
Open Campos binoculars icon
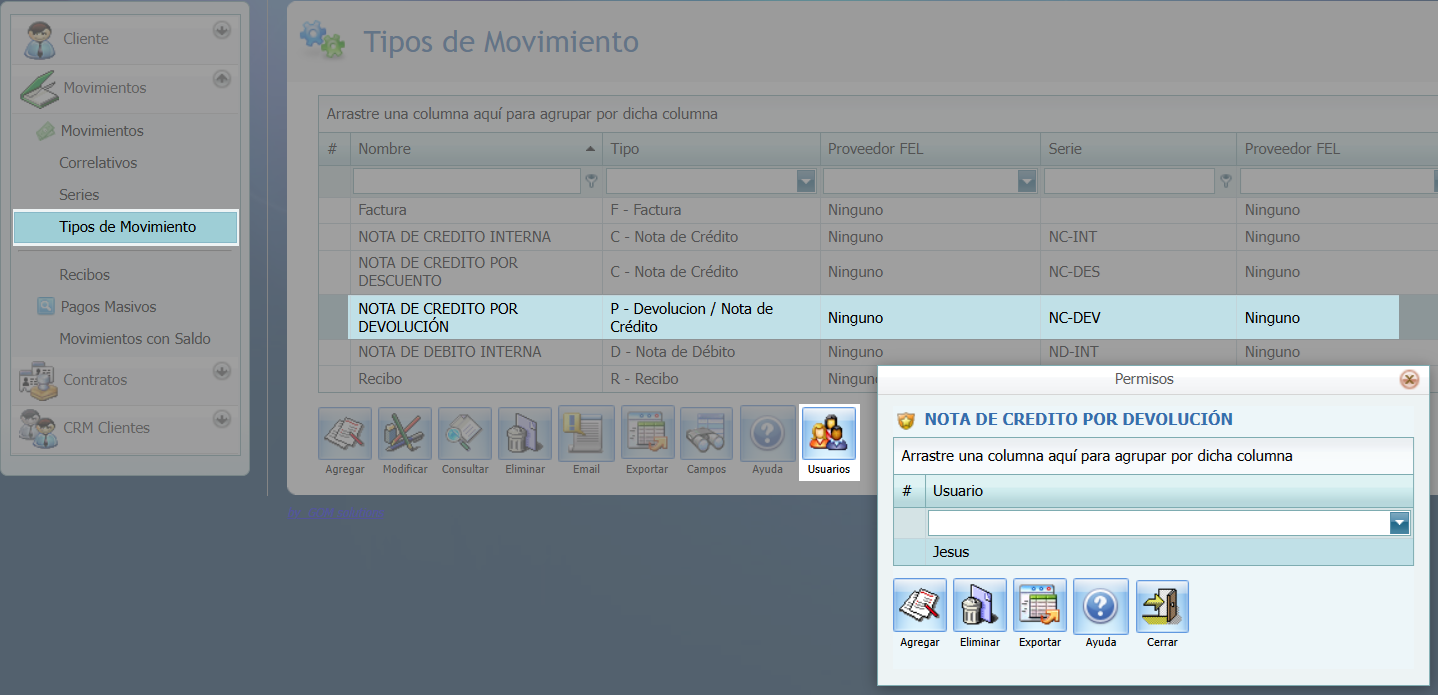[706, 434]
